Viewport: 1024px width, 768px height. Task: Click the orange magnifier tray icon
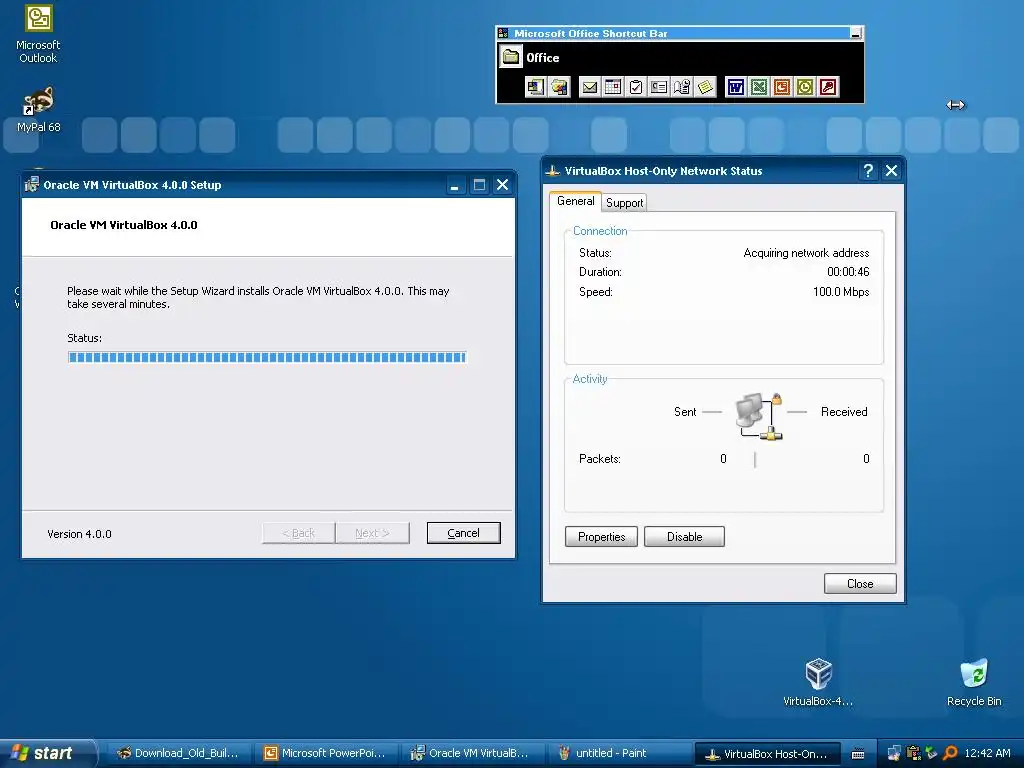coord(950,754)
